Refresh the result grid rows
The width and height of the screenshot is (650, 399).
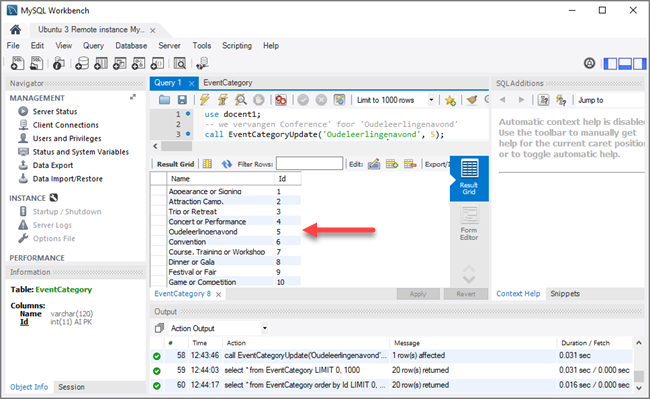click(x=227, y=164)
